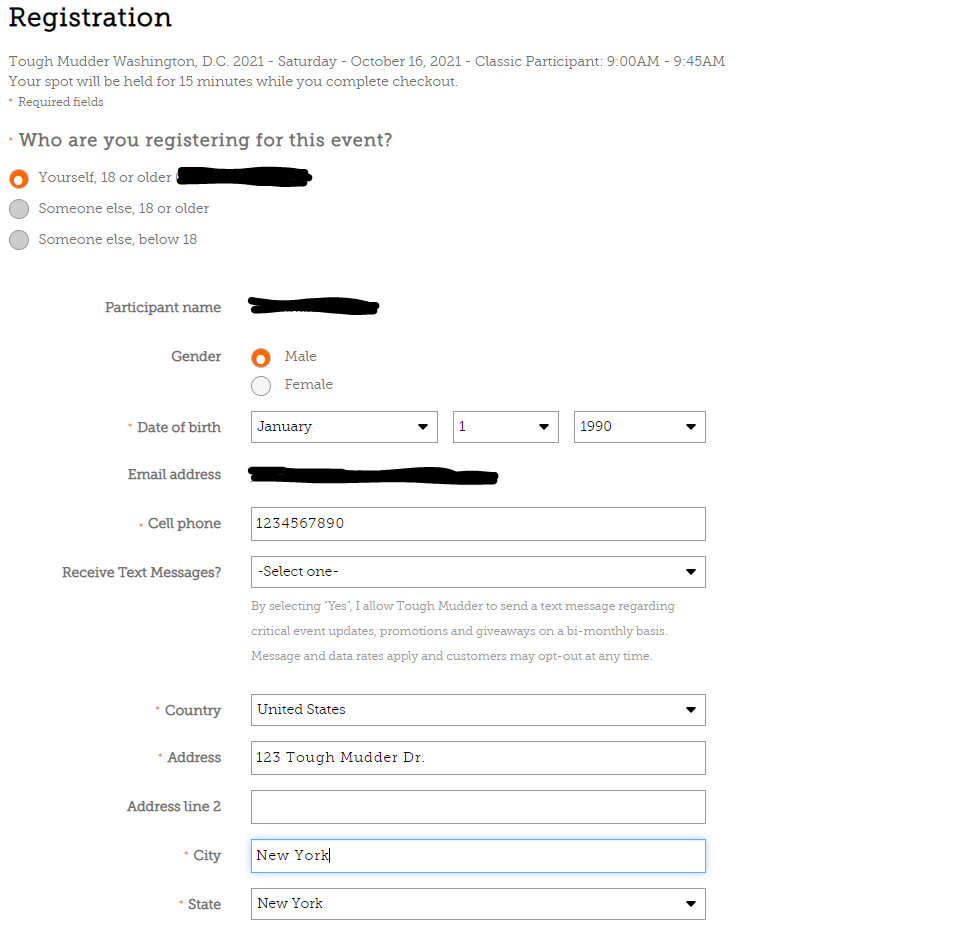
Task: Focus the Cell phone input field
Action: click(478, 524)
